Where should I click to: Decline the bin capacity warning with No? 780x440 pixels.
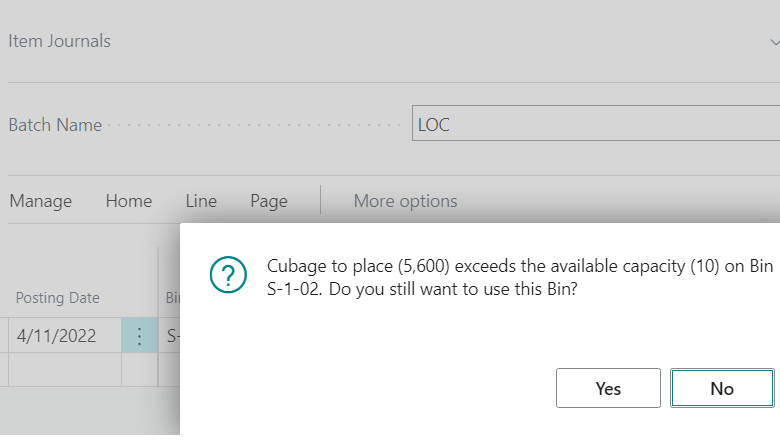click(722, 388)
